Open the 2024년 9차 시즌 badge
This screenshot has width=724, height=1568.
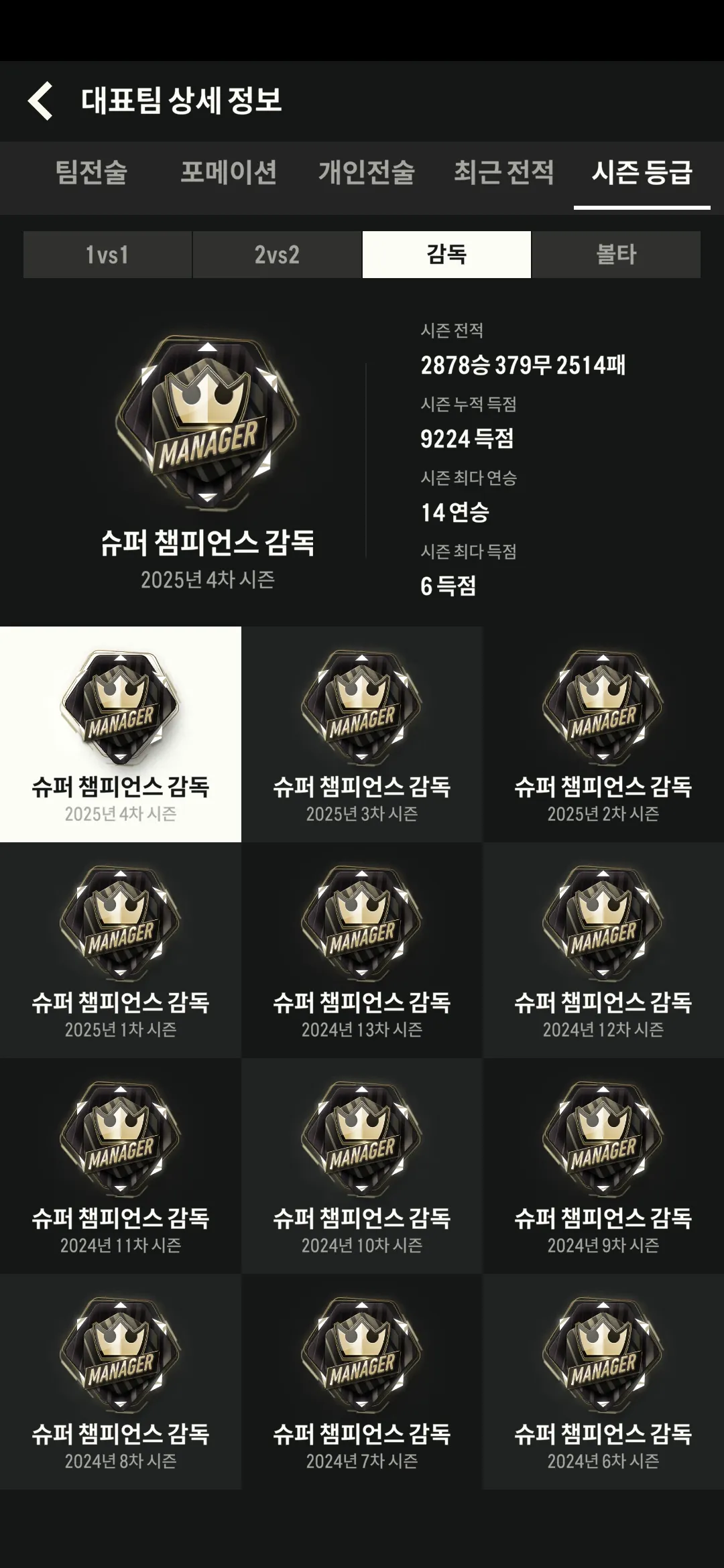click(x=603, y=1166)
